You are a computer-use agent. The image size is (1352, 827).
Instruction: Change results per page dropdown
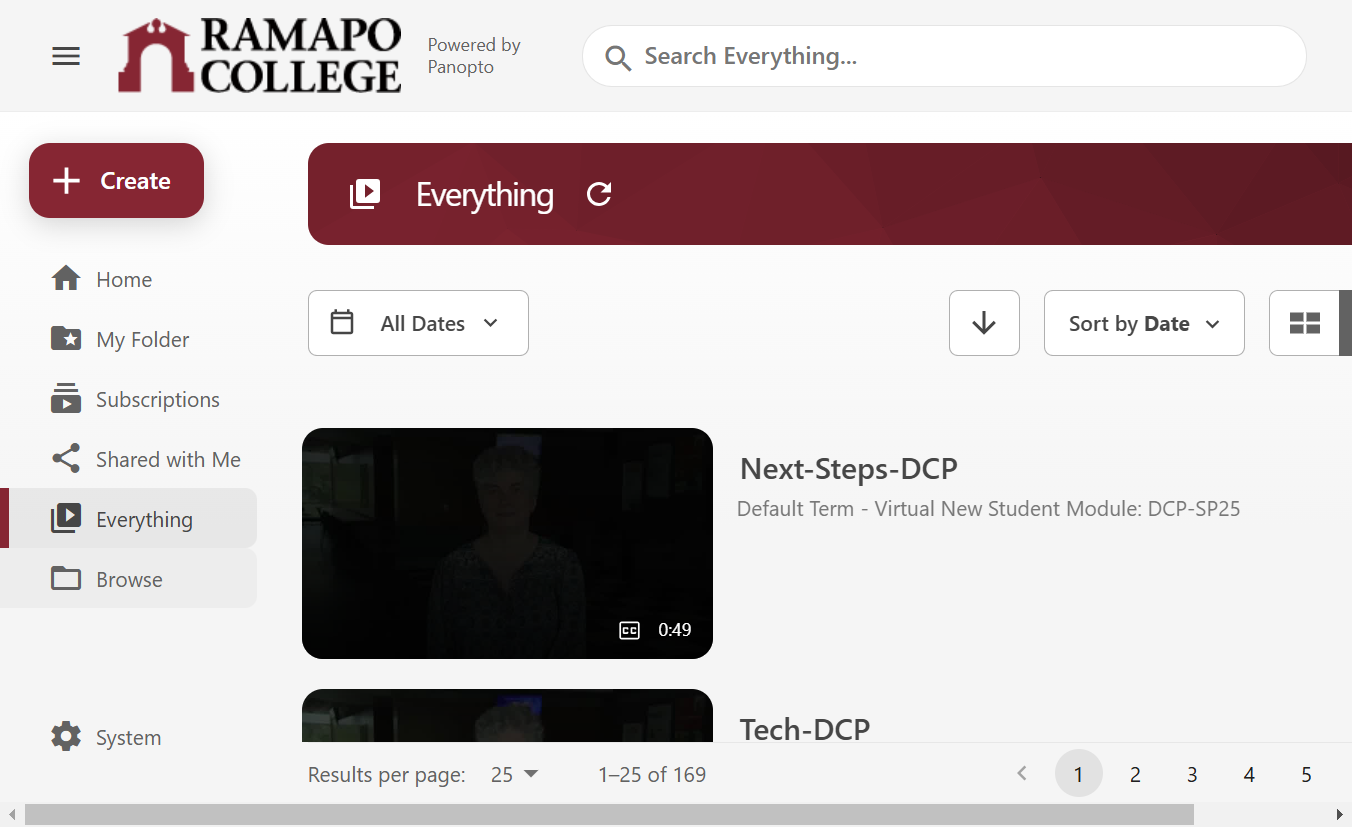click(514, 774)
